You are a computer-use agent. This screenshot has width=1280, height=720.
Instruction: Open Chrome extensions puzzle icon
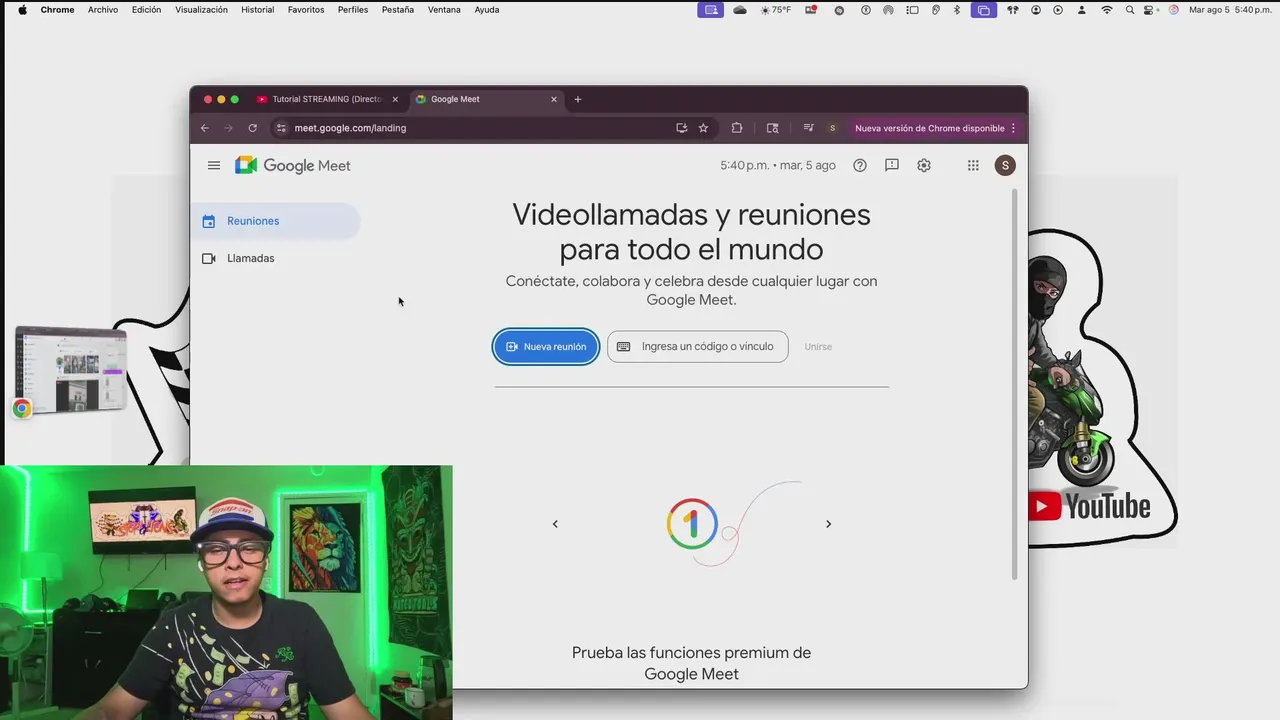click(x=737, y=128)
